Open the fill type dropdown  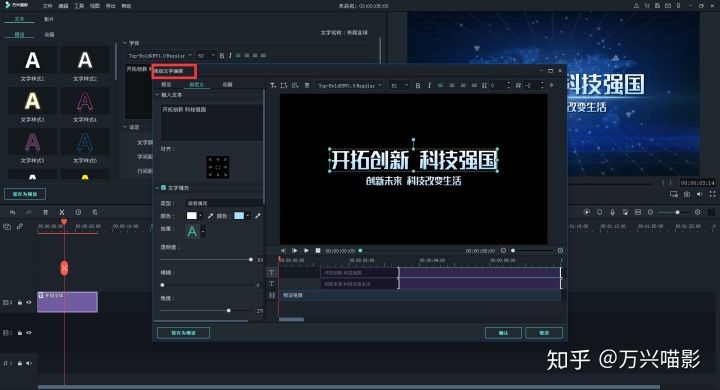tap(224, 203)
